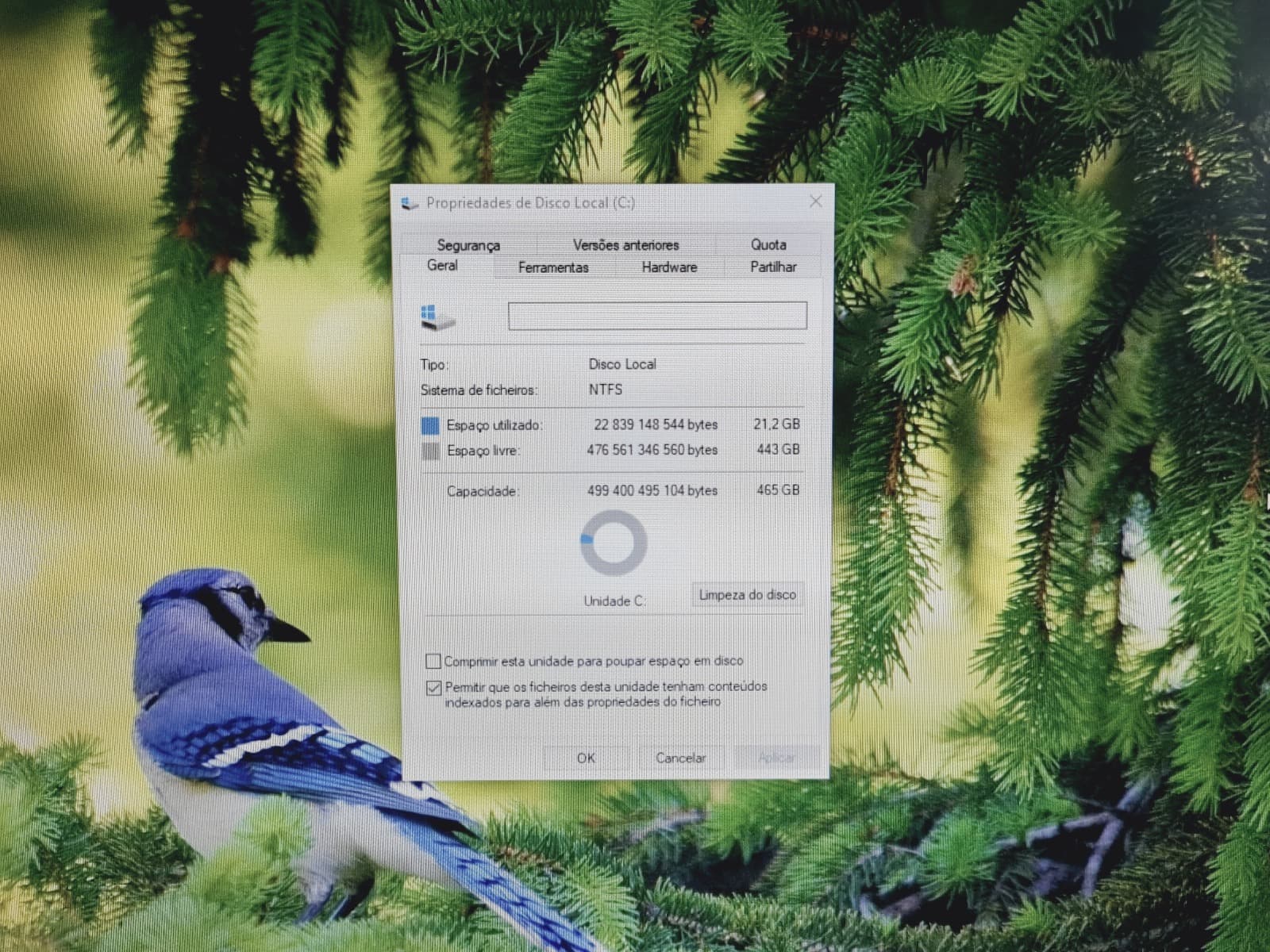Click the Disco Local type value

pyautogui.click(x=622, y=364)
